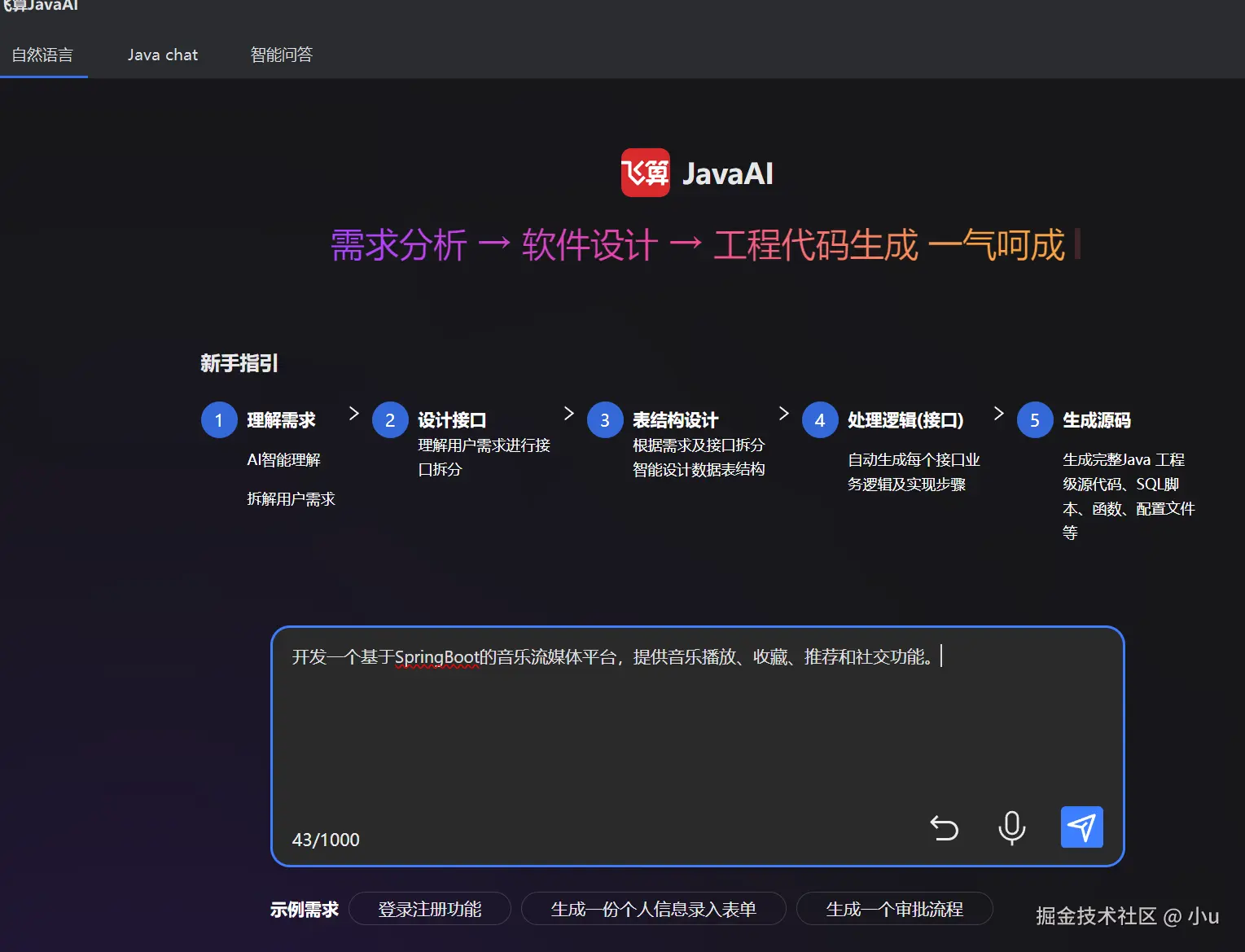Click the 设计接口 step title
The width and height of the screenshot is (1245, 952).
(452, 420)
